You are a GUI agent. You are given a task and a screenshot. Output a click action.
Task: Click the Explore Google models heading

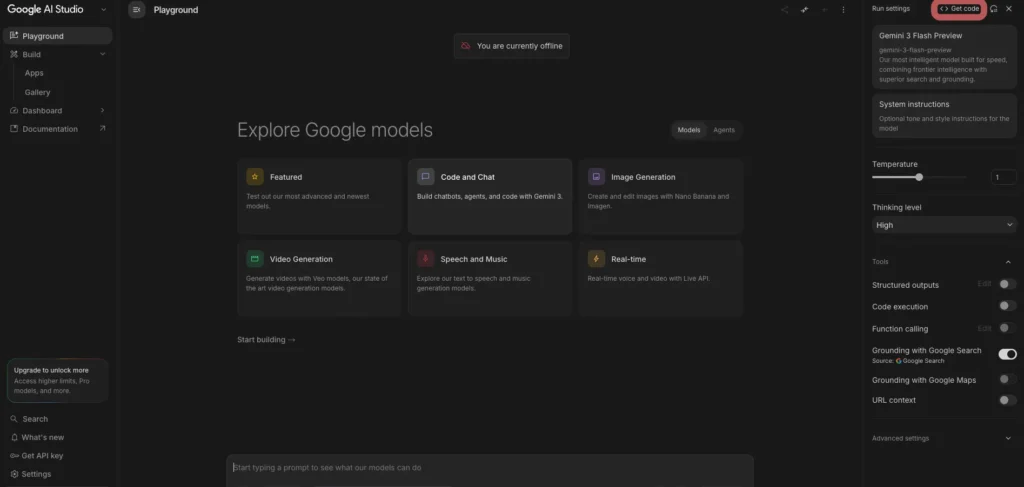pos(334,130)
